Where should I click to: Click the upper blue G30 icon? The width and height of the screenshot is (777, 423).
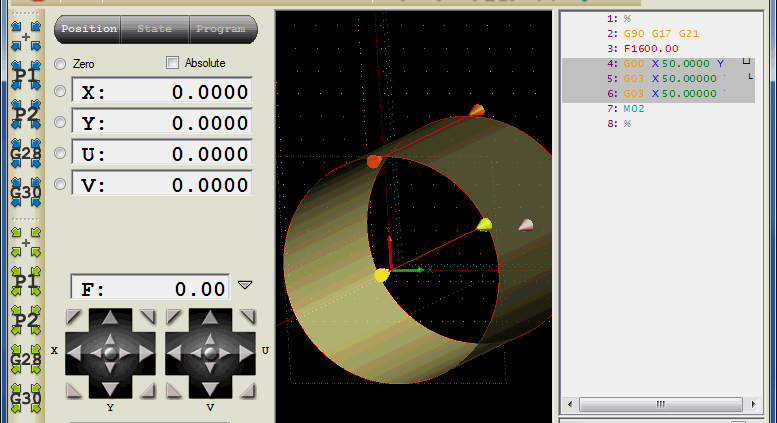(x=25, y=191)
